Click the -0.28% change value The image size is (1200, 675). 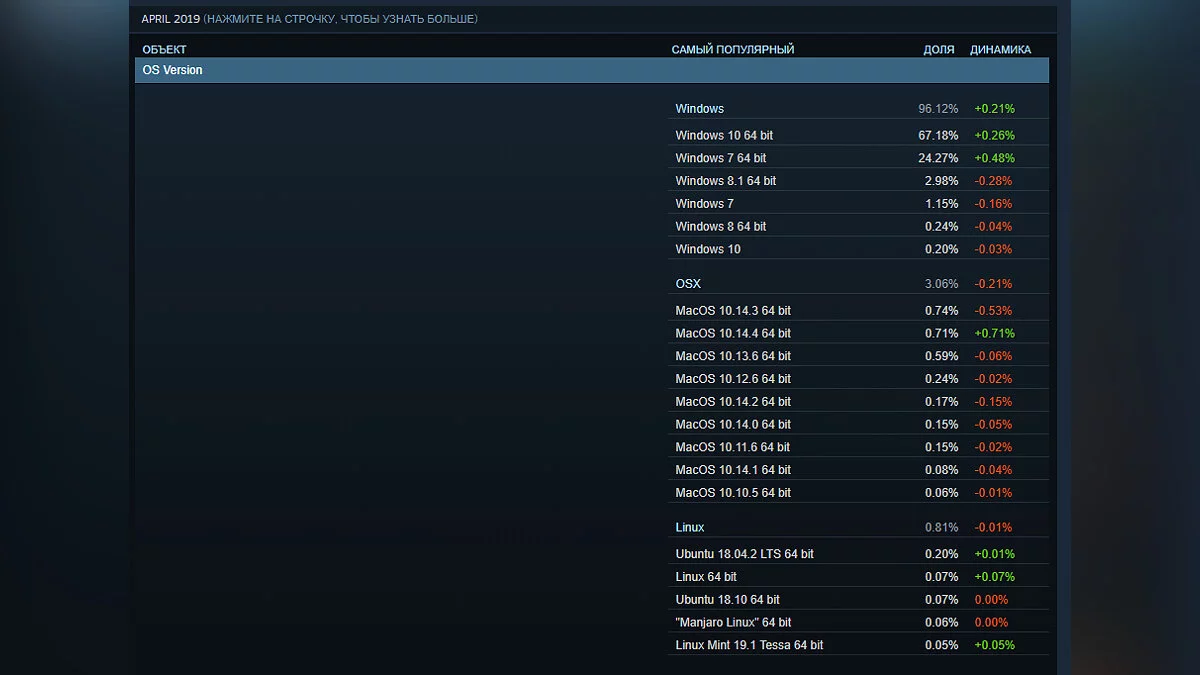(993, 181)
